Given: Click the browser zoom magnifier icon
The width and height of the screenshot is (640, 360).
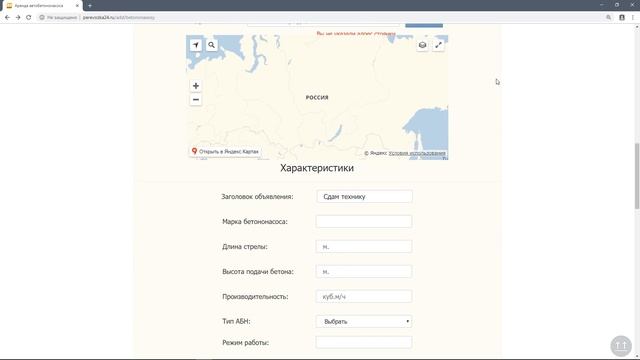Looking at the screenshot, I should point(609,18).
